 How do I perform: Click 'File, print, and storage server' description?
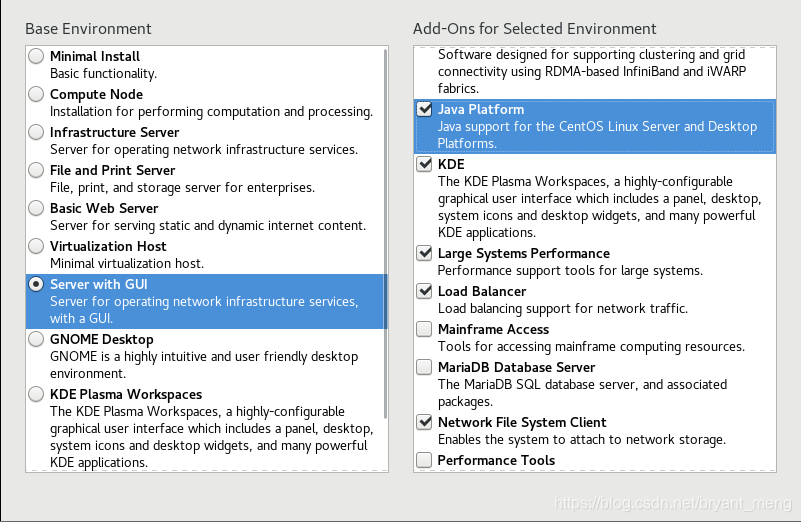pos(182,187)
